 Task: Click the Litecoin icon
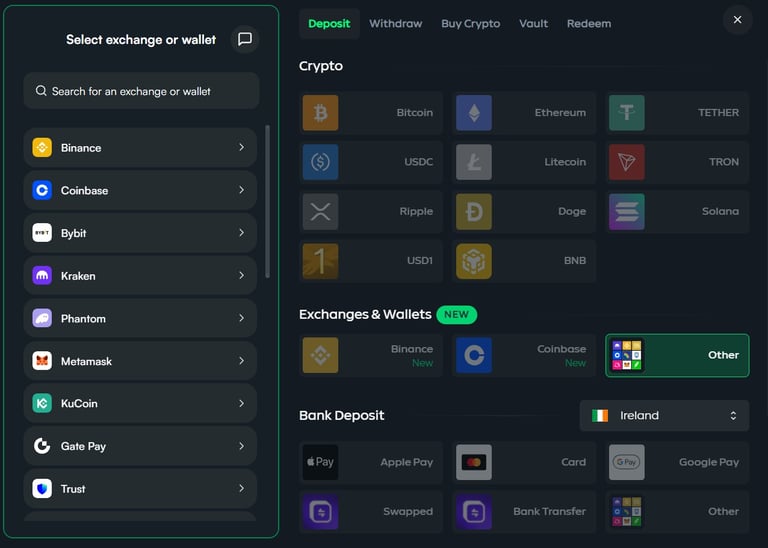(x=474, y=162)
